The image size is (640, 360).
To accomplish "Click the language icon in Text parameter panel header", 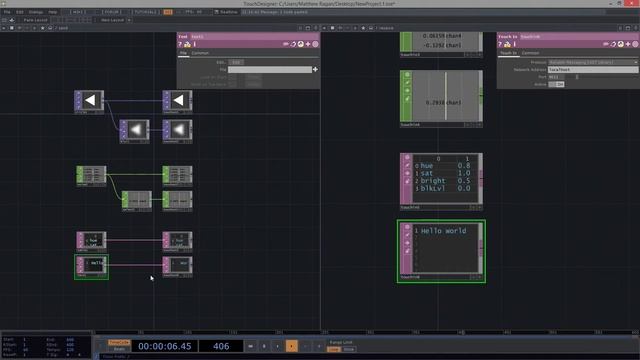I will pyautogui.click(x=300, y=44).
